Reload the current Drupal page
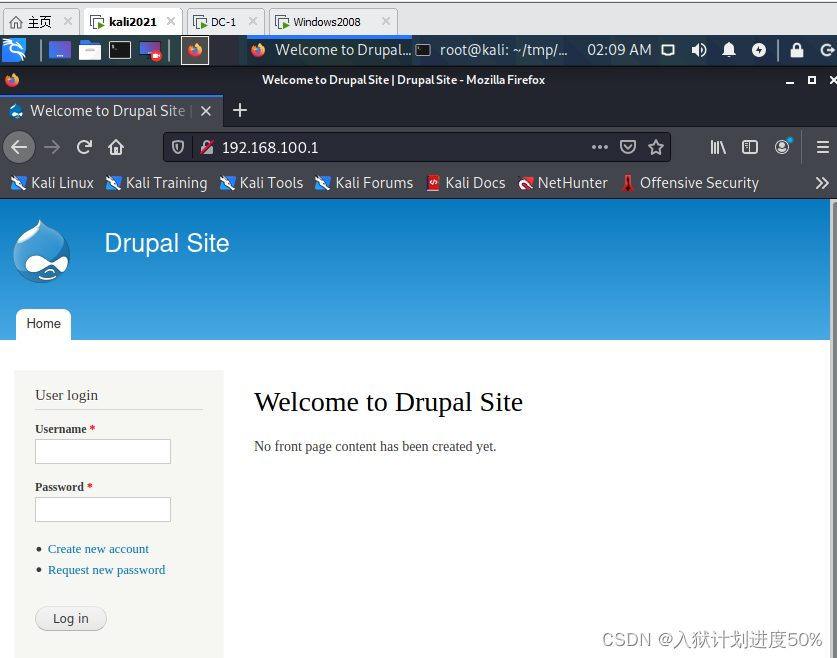This screenshot has width=837, height=658. (x=84, y=147)
